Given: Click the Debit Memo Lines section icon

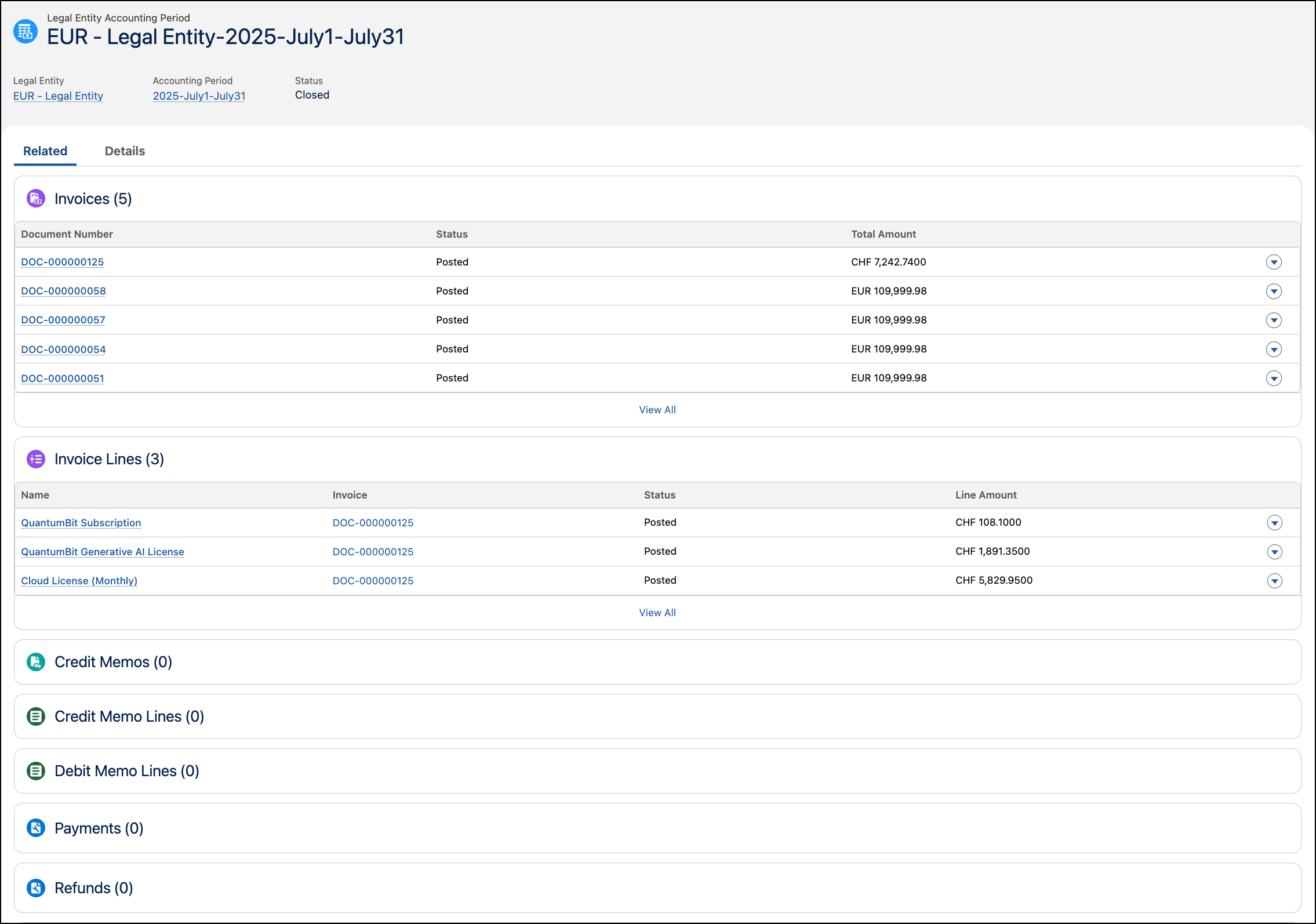Looking at the screenshot, I should (36, 771).
